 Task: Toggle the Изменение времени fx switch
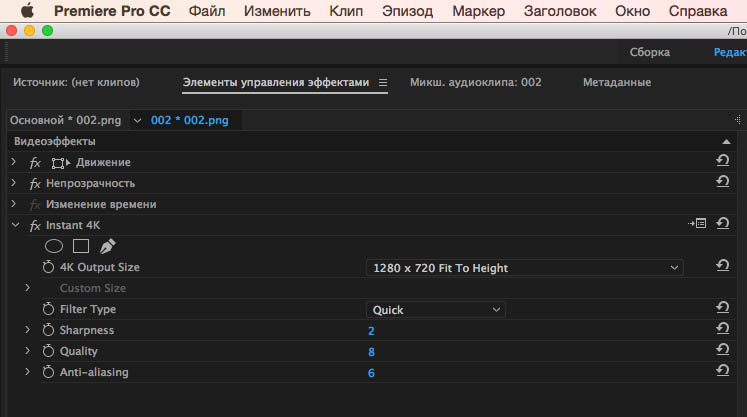[35, 205]
